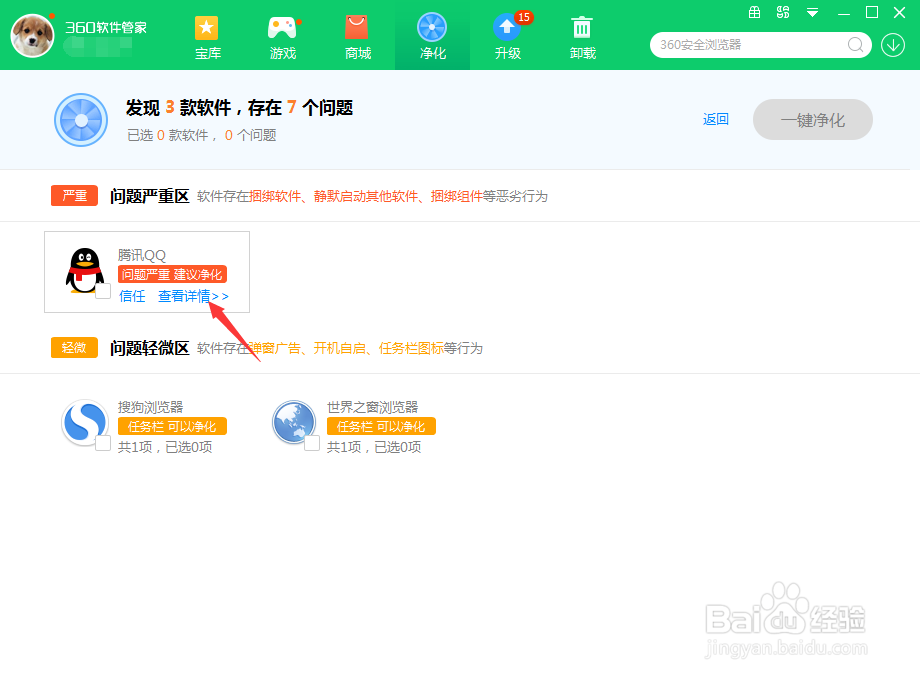
Task: Tick the 腾讯QQ checkbox
Action: pos(103,291)
